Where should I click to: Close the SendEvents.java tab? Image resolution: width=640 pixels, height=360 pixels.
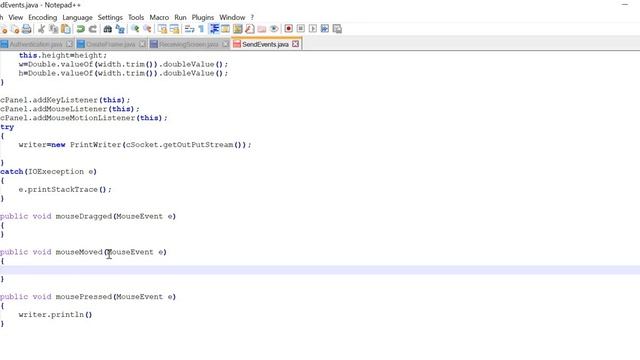click(x=296, y=44)
